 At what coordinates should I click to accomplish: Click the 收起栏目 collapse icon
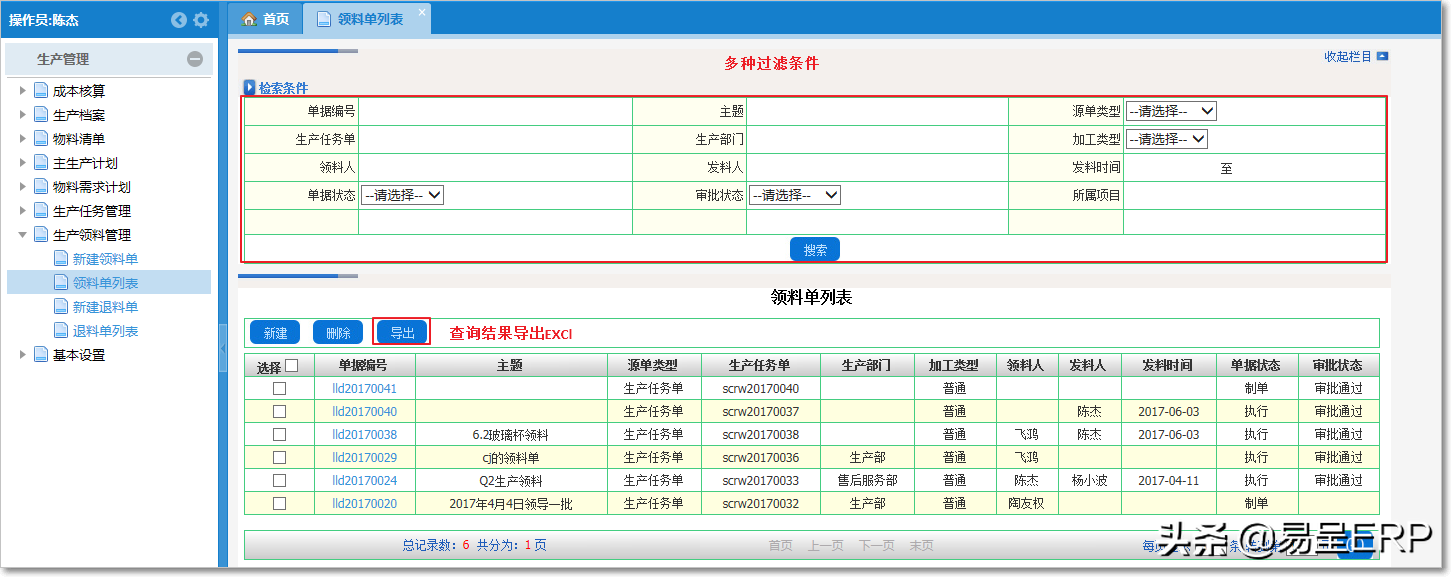[x=1382, y=57]
